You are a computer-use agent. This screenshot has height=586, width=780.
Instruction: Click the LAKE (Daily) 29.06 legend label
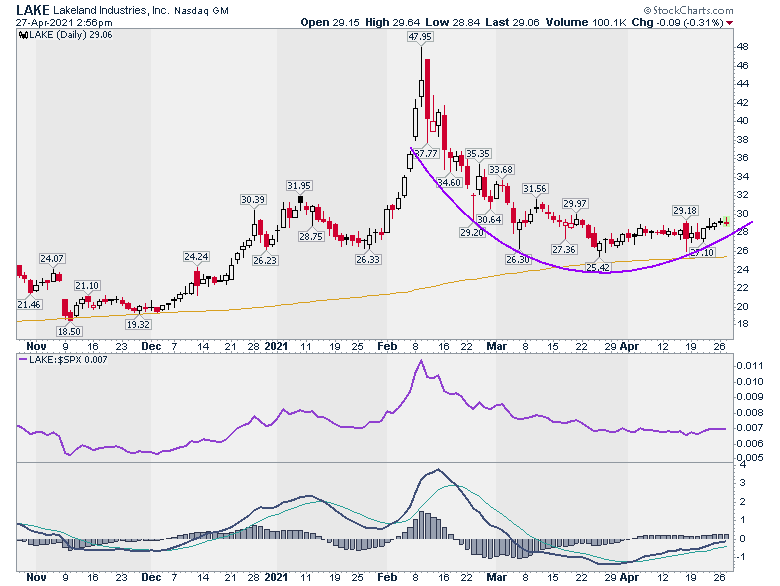tap(71, 35)
